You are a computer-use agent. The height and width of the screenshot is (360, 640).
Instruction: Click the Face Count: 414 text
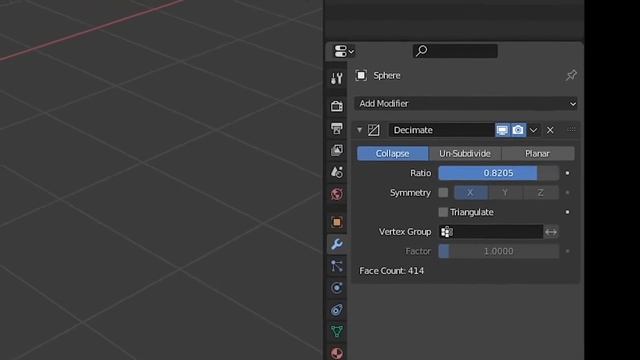(391, 271)
